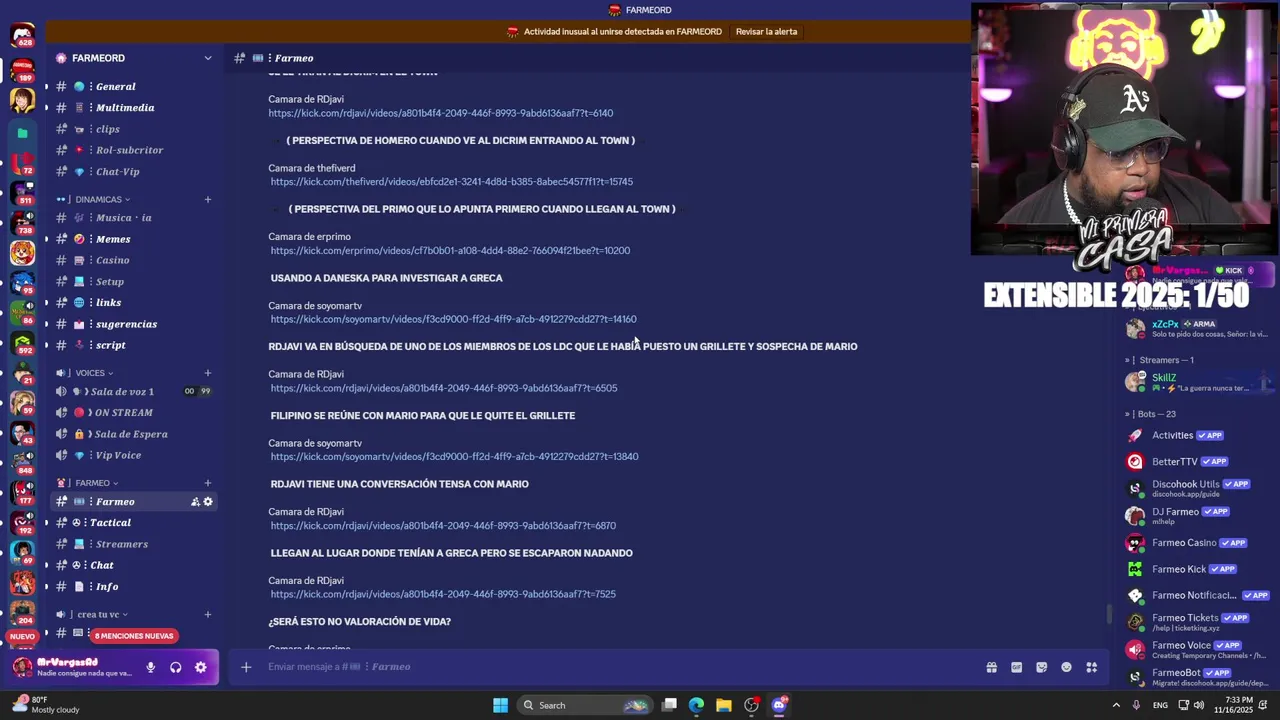Add channel to VOICES category

pyautogui.click(x=208, y=373)
